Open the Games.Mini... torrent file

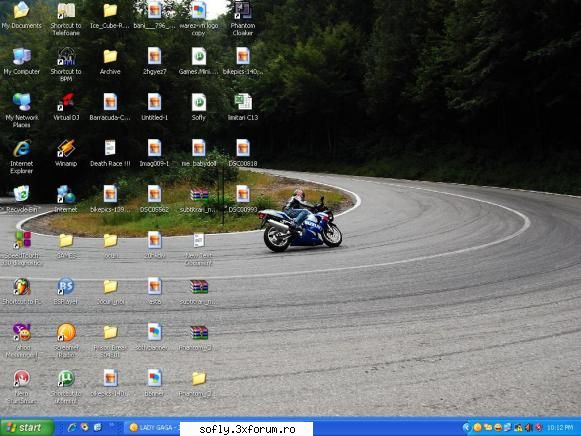pyautogui.click(x=199, y=61)
